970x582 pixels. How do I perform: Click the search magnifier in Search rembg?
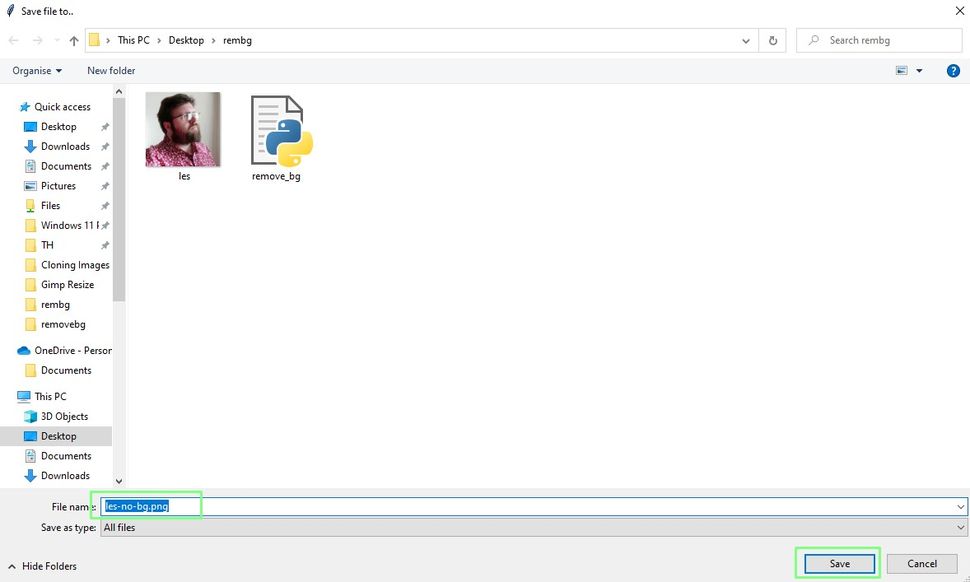click(x=813, y=40)
